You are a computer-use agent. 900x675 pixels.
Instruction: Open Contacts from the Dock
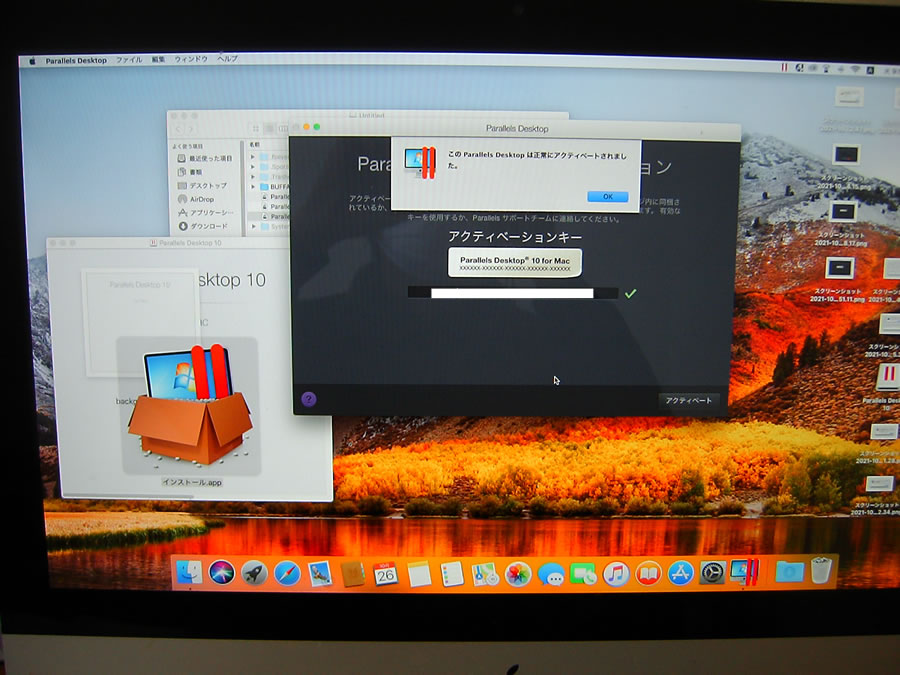(x=352, y=574)
